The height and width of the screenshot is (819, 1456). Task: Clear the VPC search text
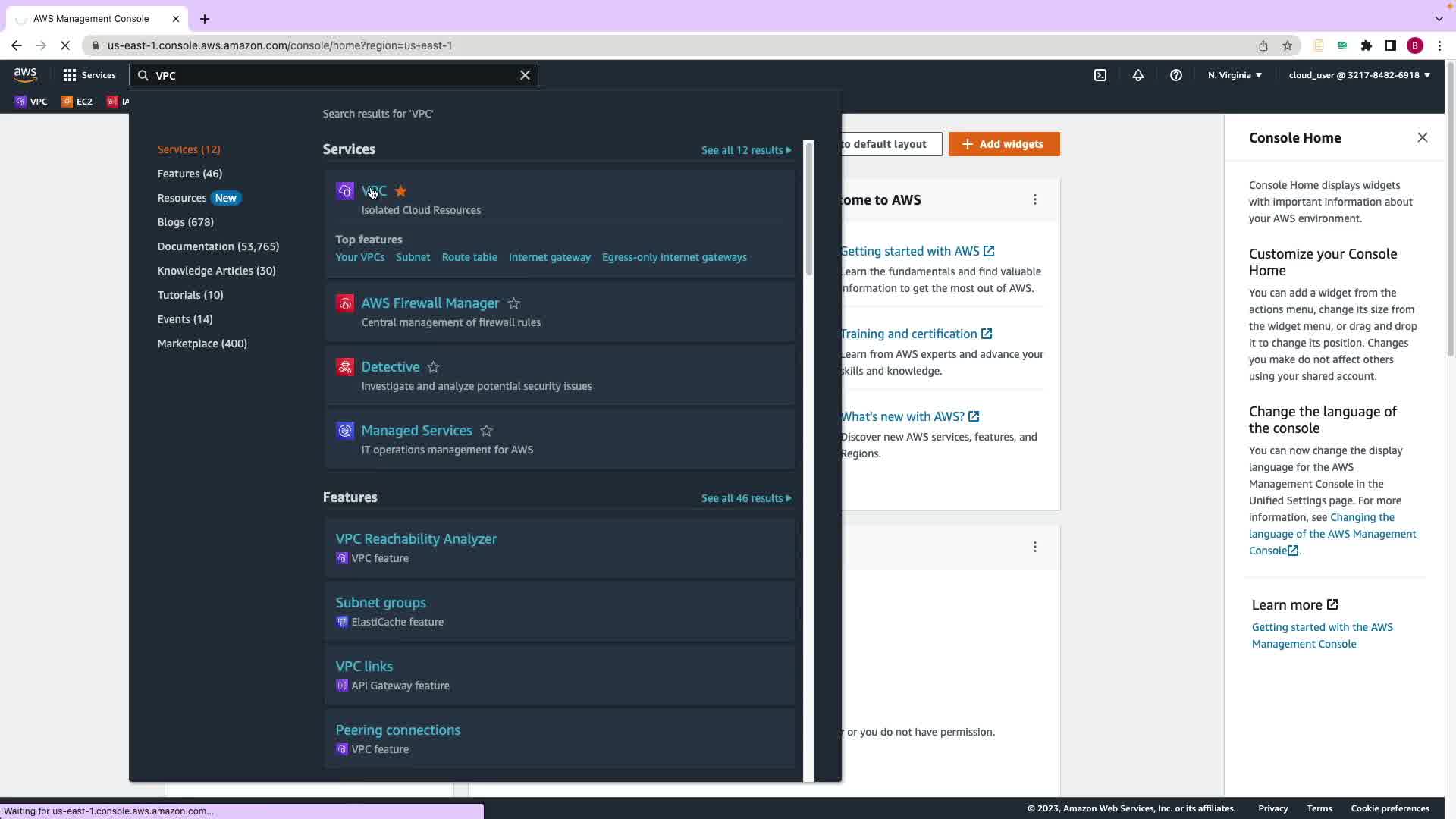pos(525,75)
